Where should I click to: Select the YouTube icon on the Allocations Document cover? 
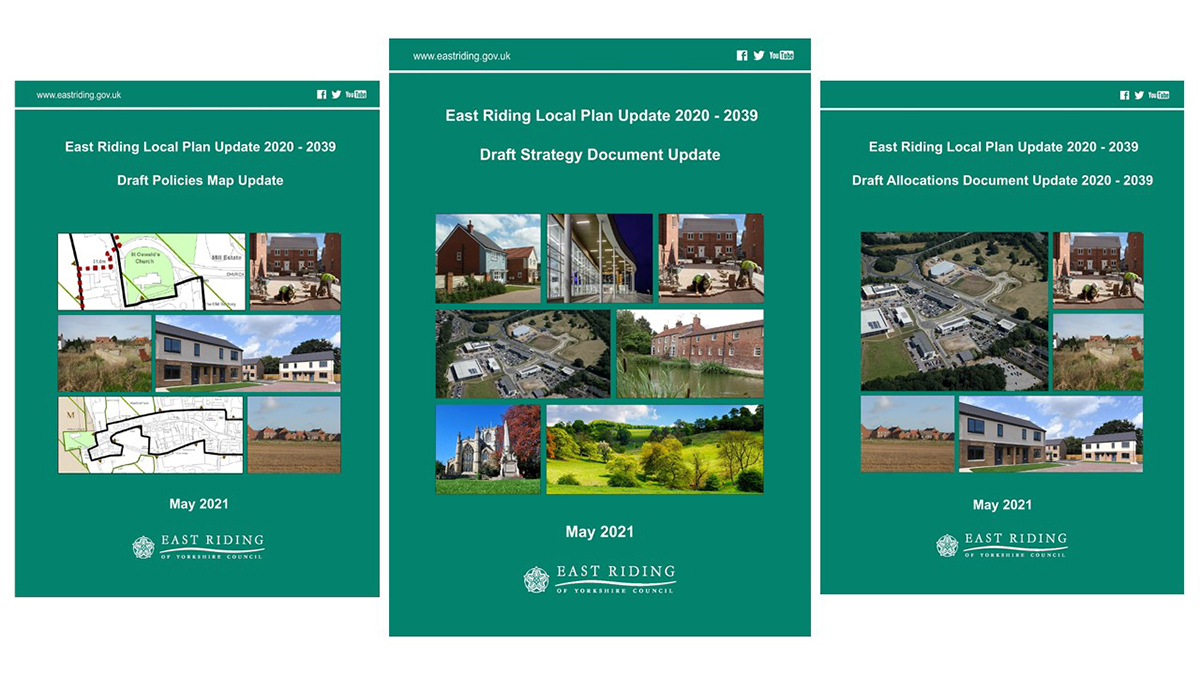click(x=1157, y=95)
